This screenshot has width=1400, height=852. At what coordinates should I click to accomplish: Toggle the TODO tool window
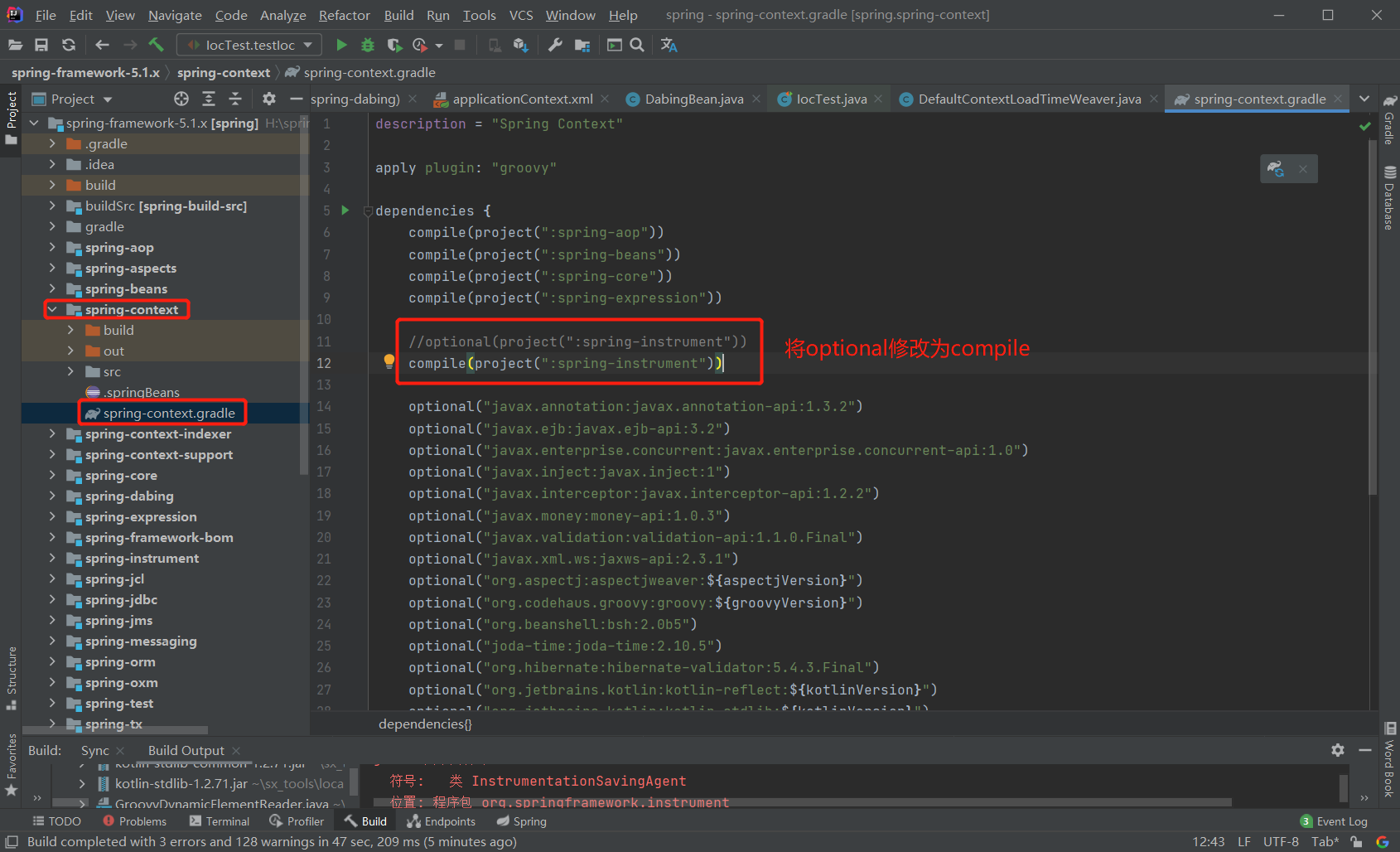coord(56,821)
